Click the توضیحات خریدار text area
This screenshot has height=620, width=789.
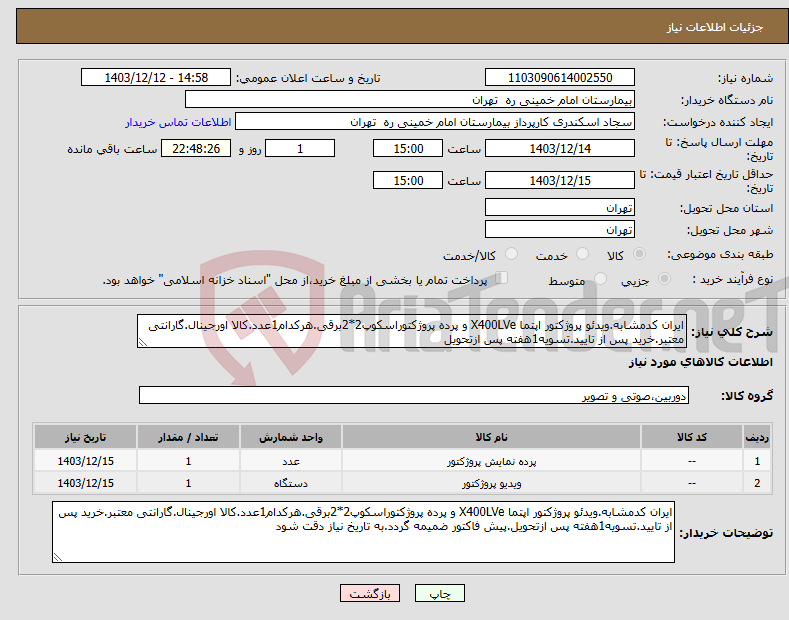click(363, 532)
